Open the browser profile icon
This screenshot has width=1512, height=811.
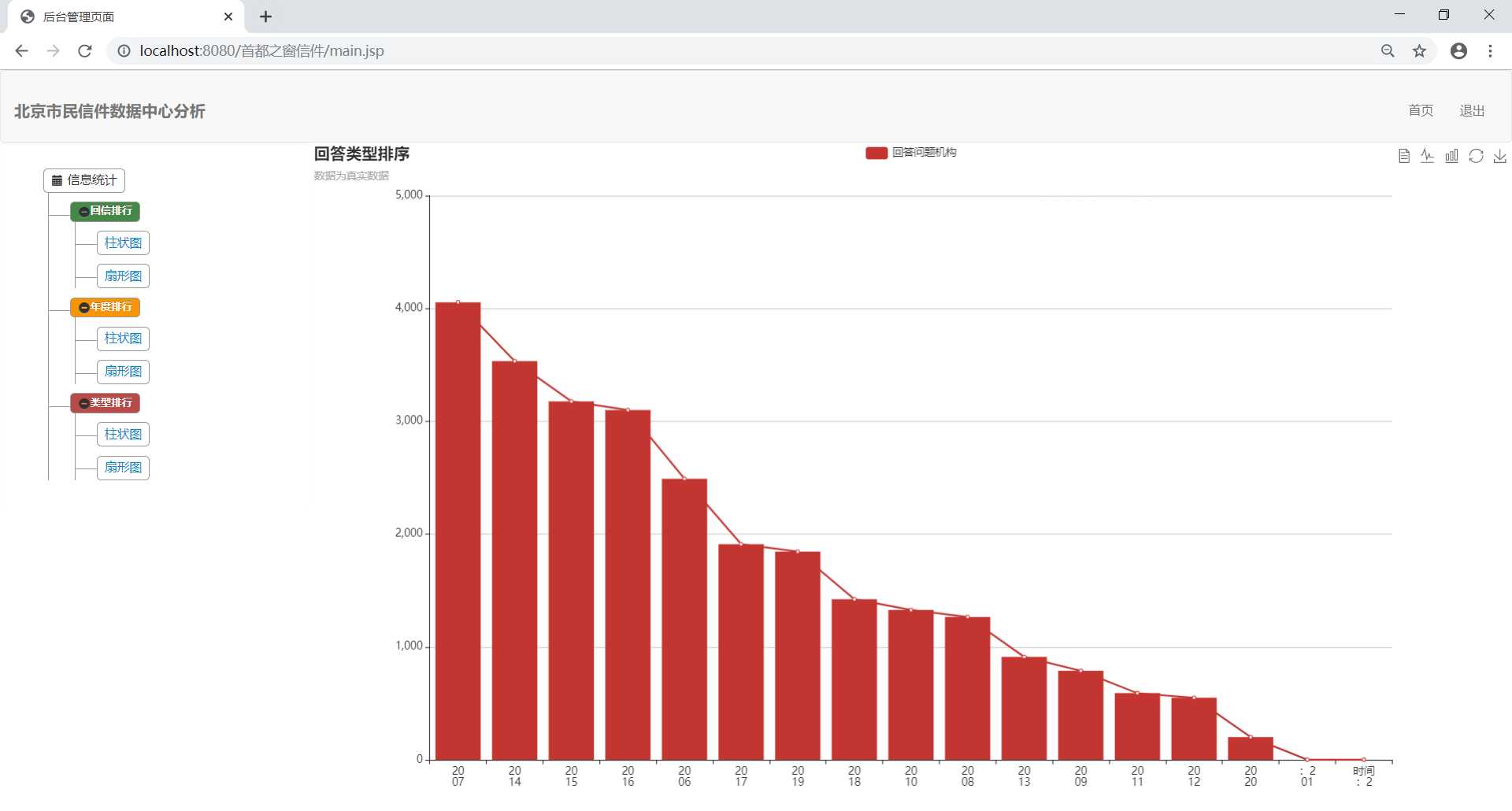click(x=1458, y=50)
